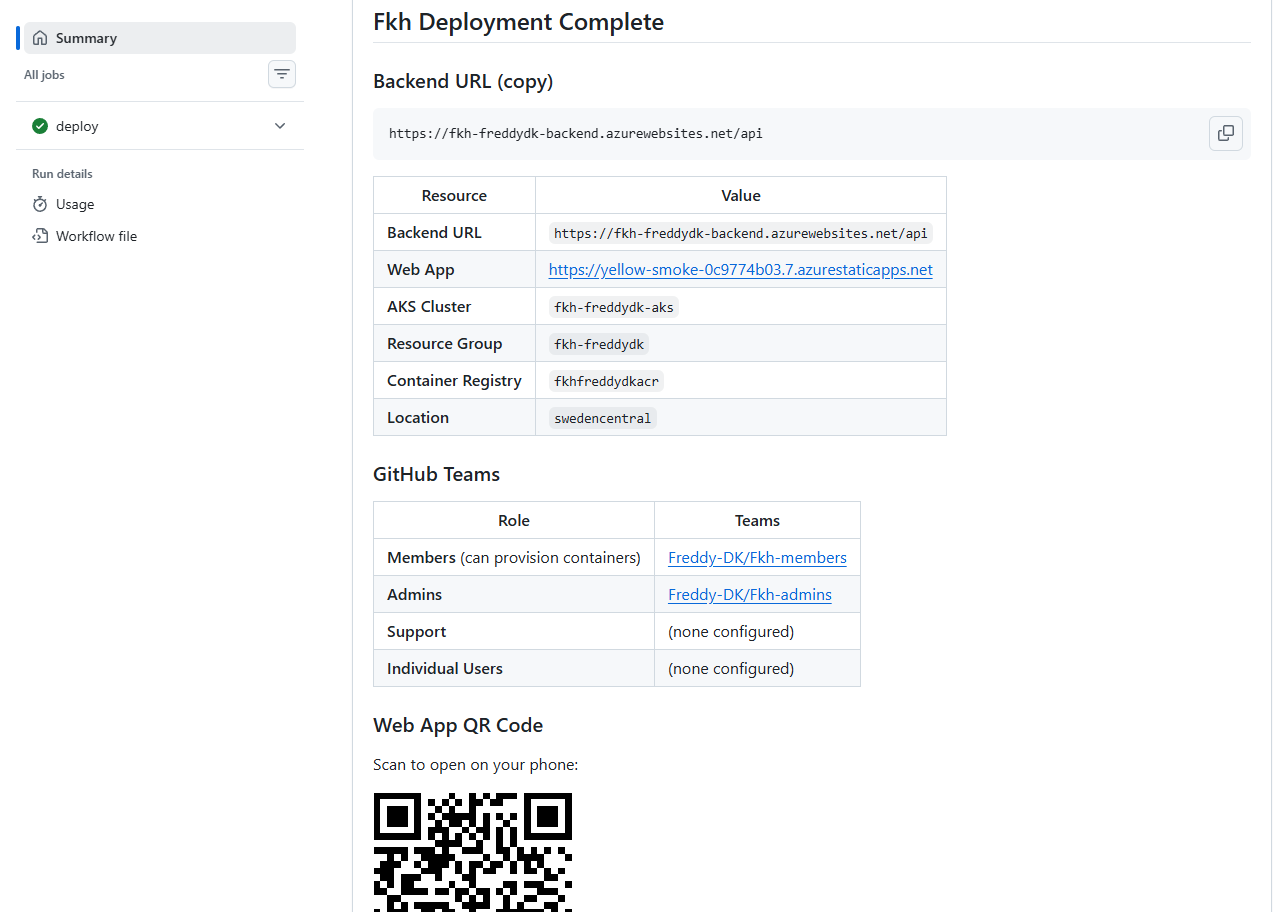Click the swedencentral location value

pos(602,418)
